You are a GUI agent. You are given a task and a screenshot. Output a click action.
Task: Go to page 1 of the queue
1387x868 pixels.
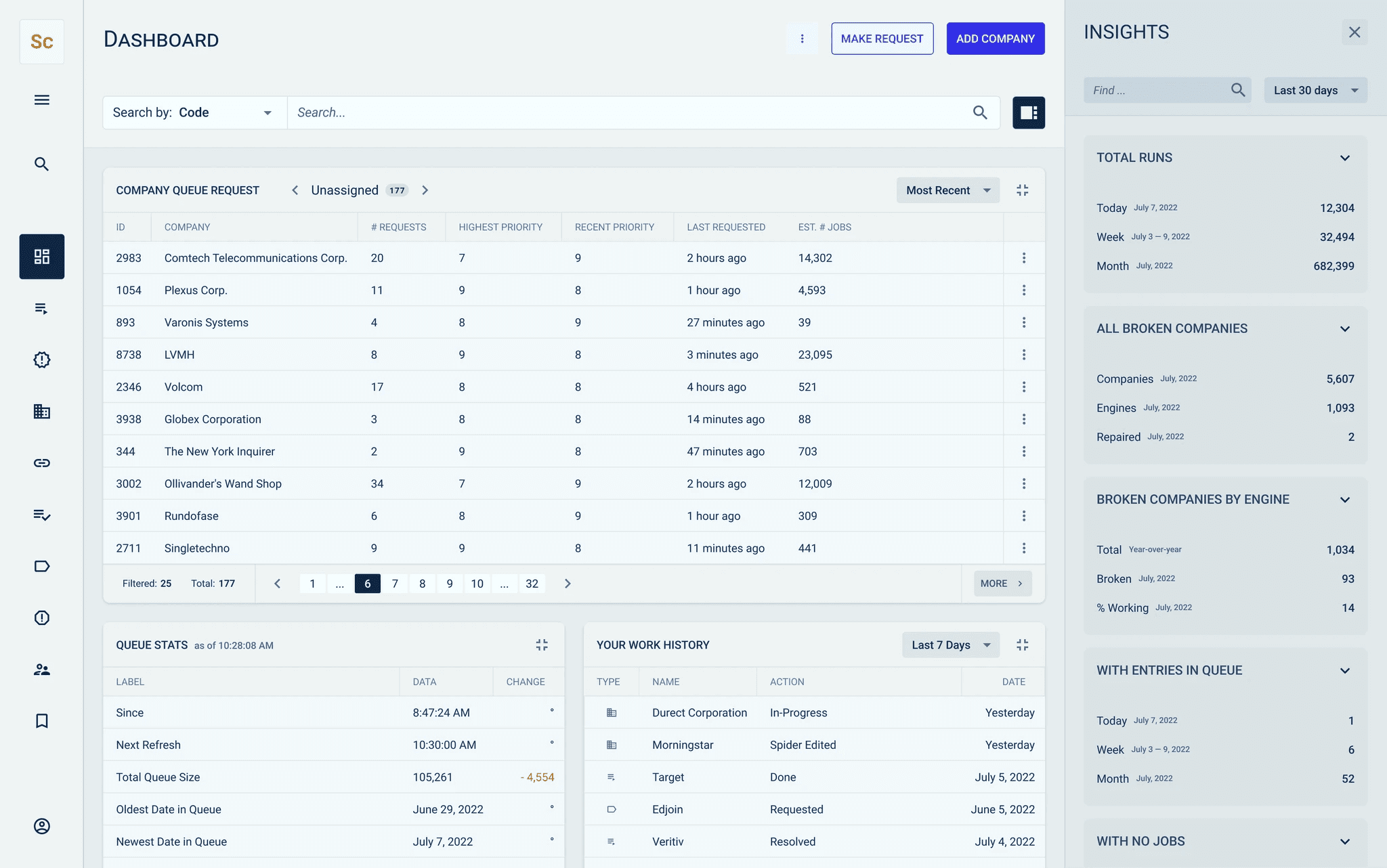pos(312,584)
